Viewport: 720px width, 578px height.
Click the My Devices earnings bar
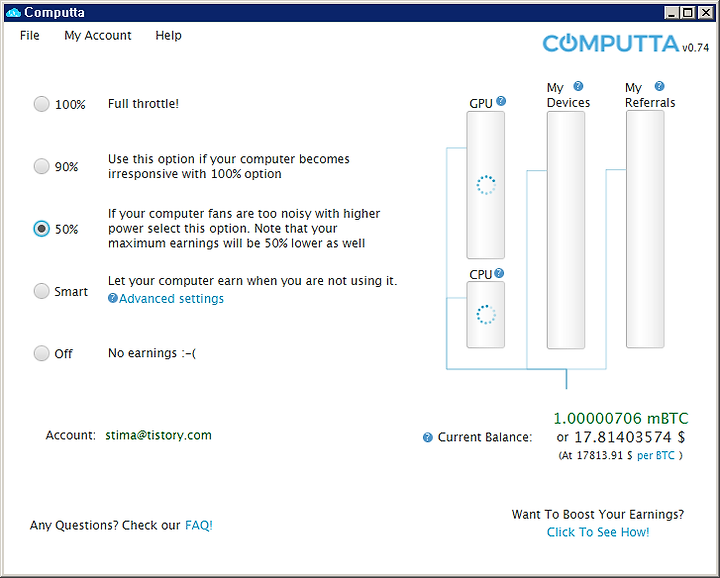[566, 230]
